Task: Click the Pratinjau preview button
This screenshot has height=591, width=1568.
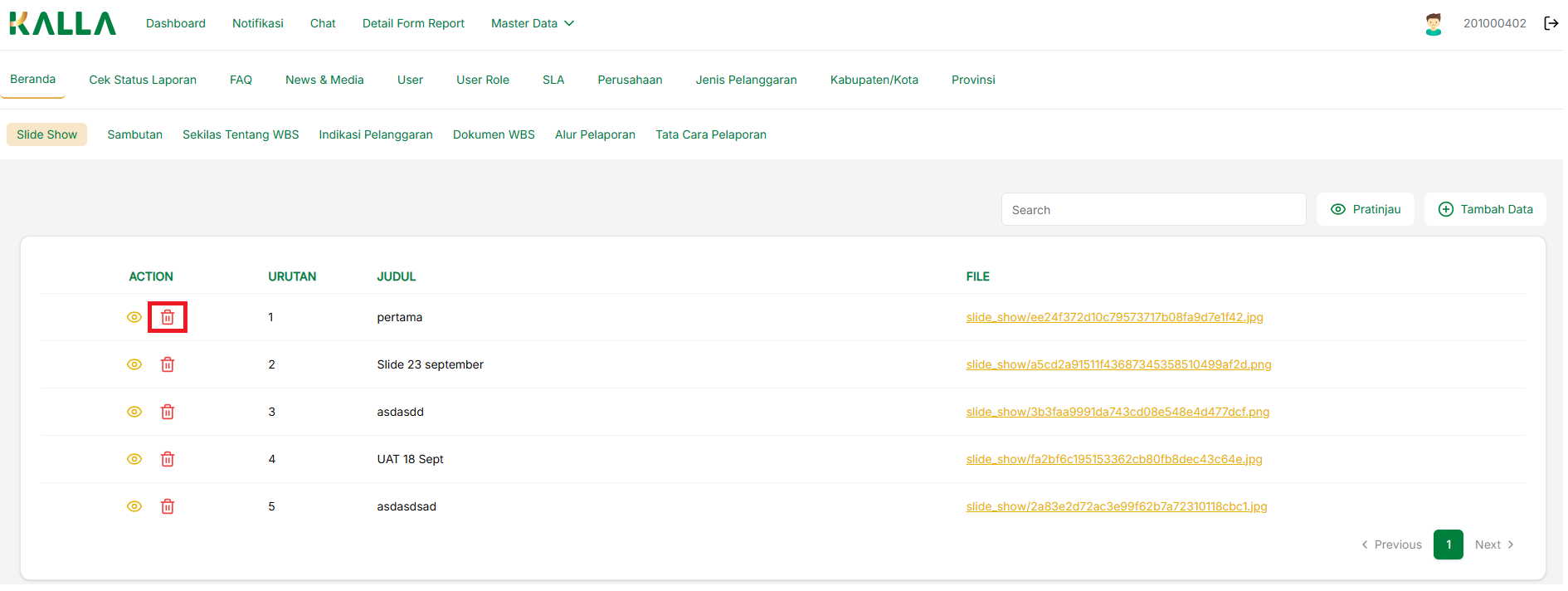Action: 1366,209
